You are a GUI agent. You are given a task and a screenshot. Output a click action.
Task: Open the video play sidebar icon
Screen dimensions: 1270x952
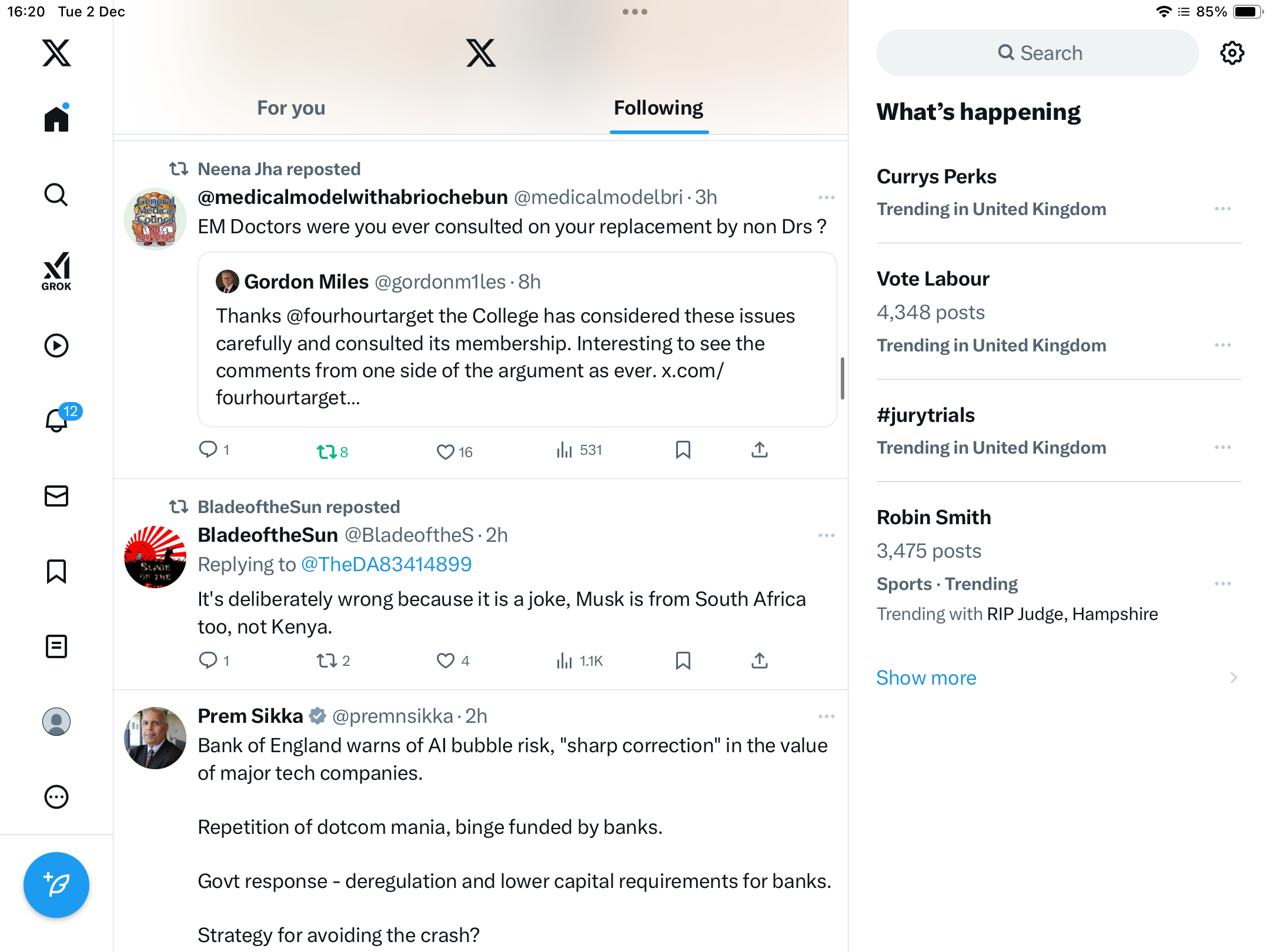tap(56, 346)
